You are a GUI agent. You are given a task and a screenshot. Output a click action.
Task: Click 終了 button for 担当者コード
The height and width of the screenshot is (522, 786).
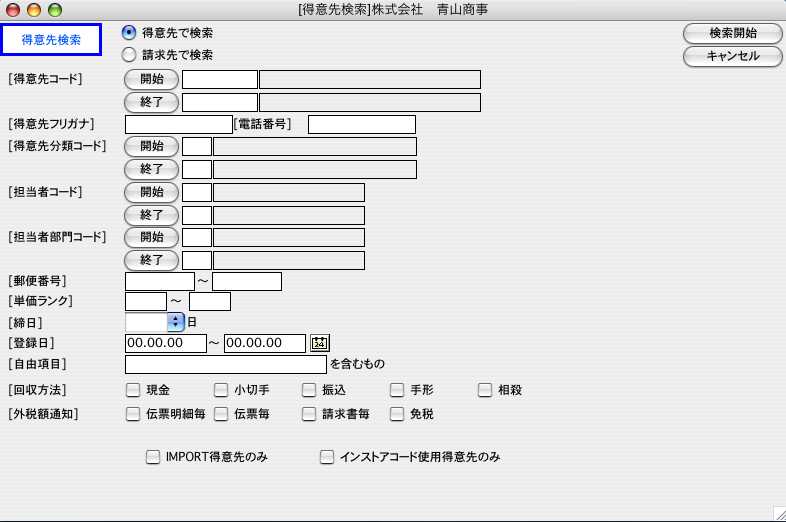(x=151, y=215)
